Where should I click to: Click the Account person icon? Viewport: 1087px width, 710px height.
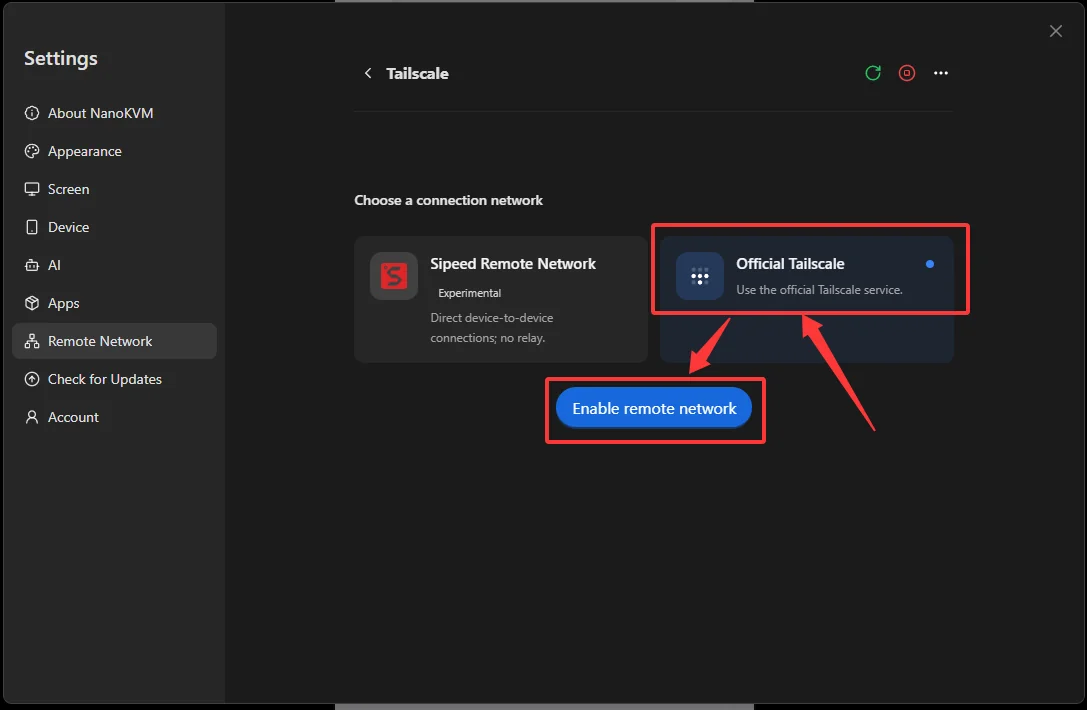click(x=32, y=417)
